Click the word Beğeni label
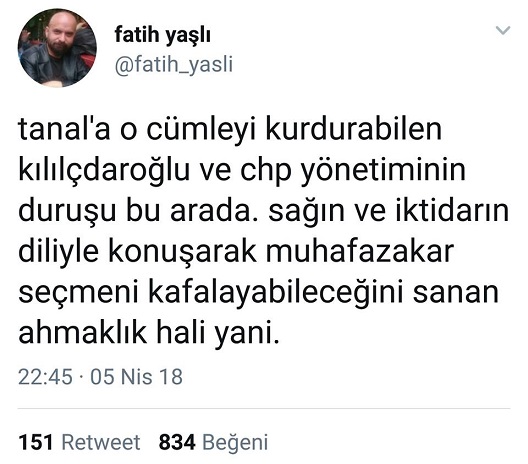 (x=235, y=443)
